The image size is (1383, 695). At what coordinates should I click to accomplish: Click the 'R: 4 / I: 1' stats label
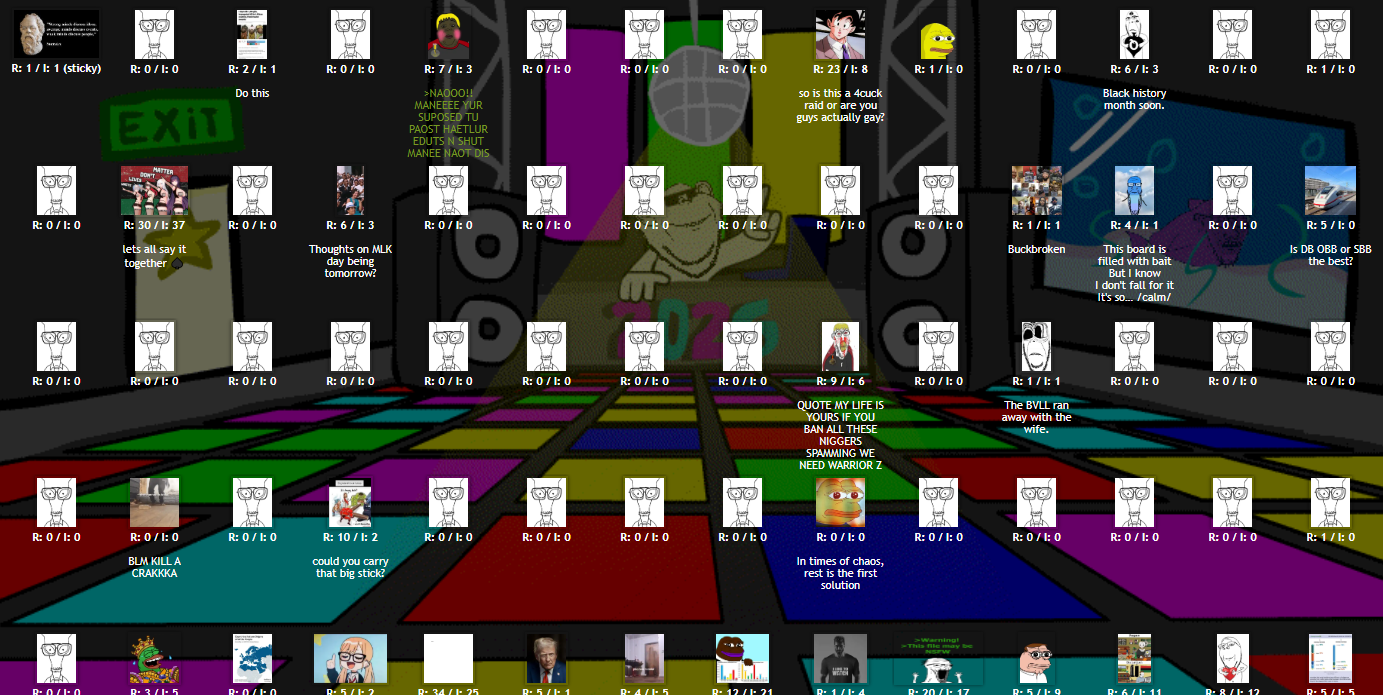point(1134,225)
